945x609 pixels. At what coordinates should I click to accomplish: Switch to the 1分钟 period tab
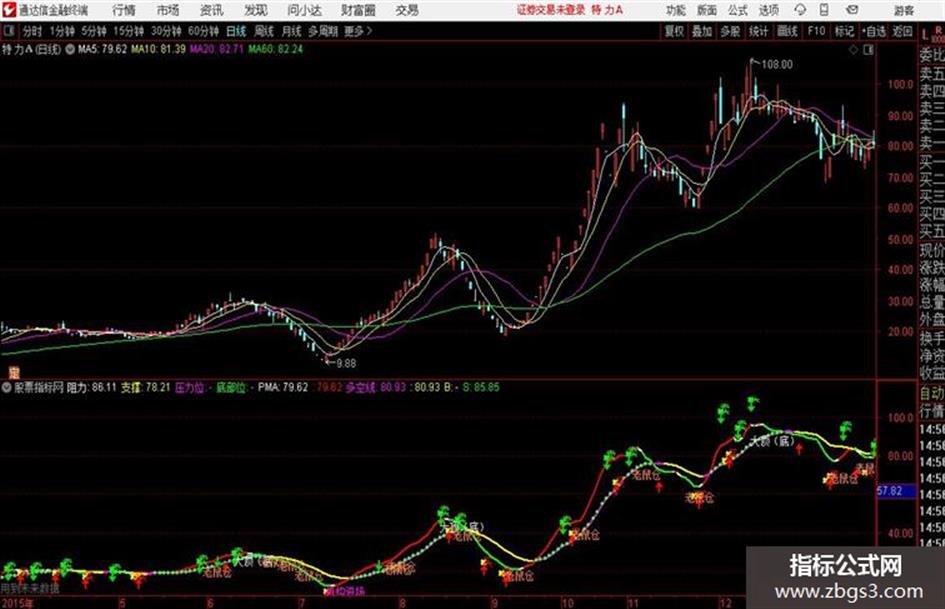point(62,31)
